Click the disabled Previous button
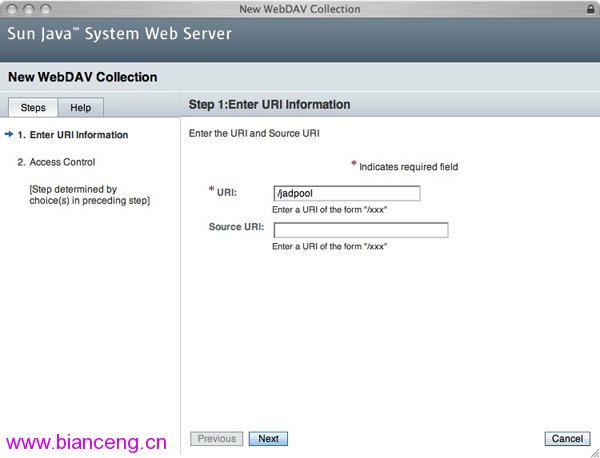 pos(216,438)
